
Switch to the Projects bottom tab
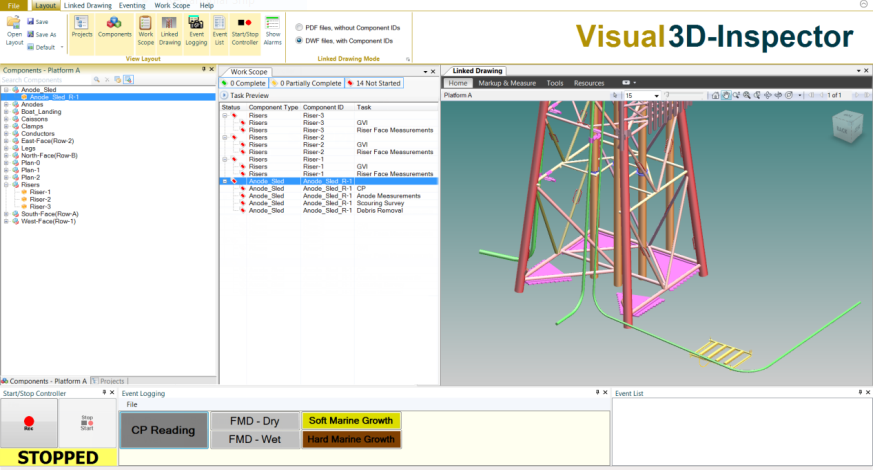(109, 381)
